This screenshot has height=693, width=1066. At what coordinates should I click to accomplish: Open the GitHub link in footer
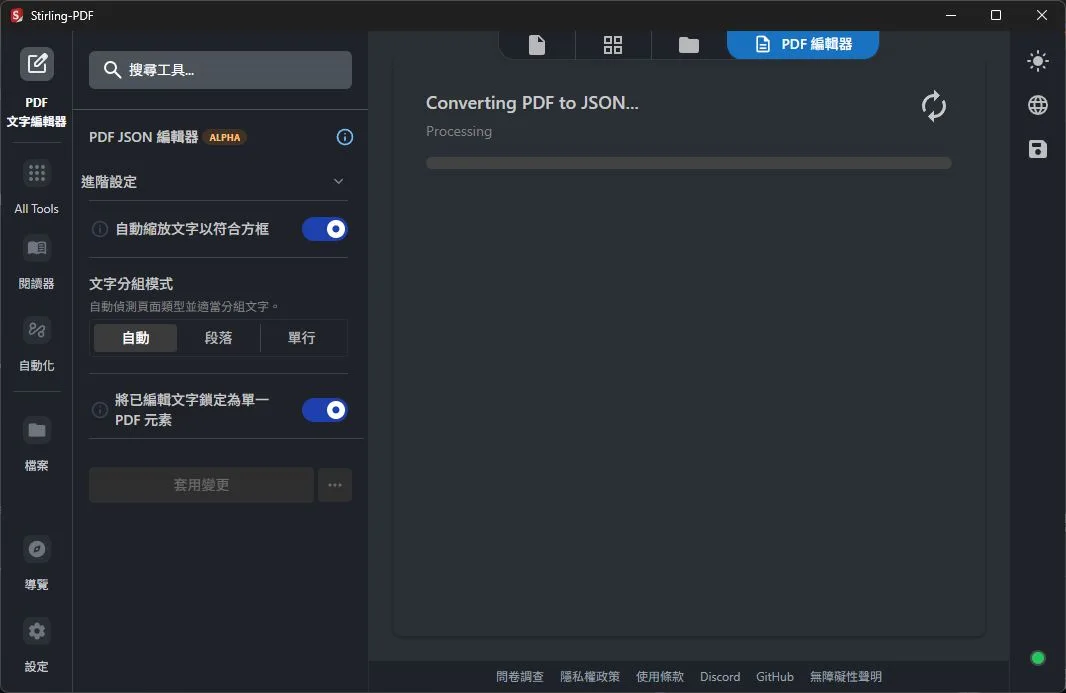(x=774, y=677)
